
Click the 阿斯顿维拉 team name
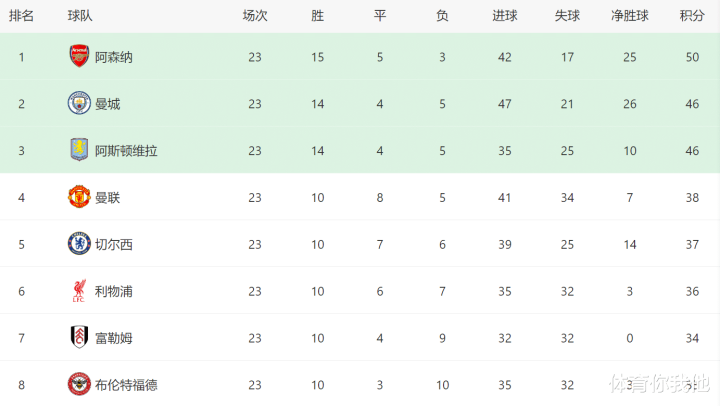pos(126,151)
